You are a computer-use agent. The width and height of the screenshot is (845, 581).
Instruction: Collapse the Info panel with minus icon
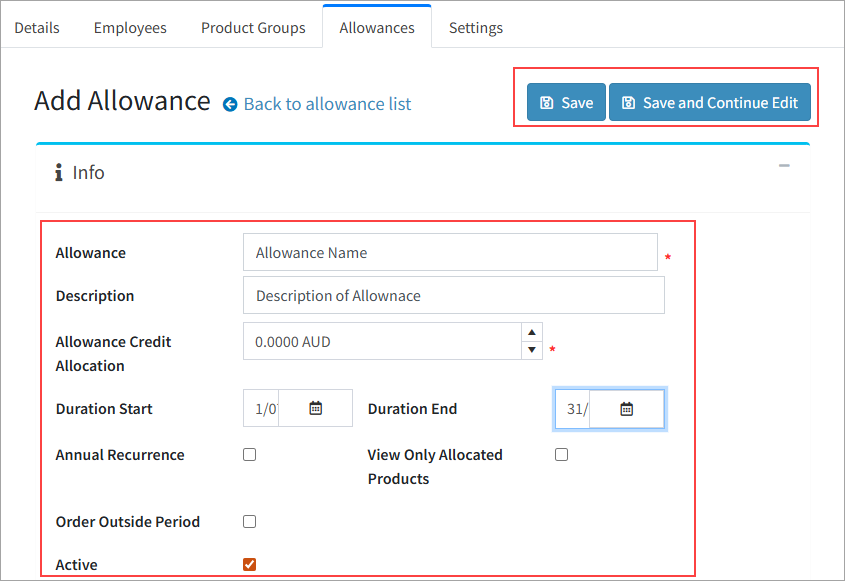click(784, 165)
